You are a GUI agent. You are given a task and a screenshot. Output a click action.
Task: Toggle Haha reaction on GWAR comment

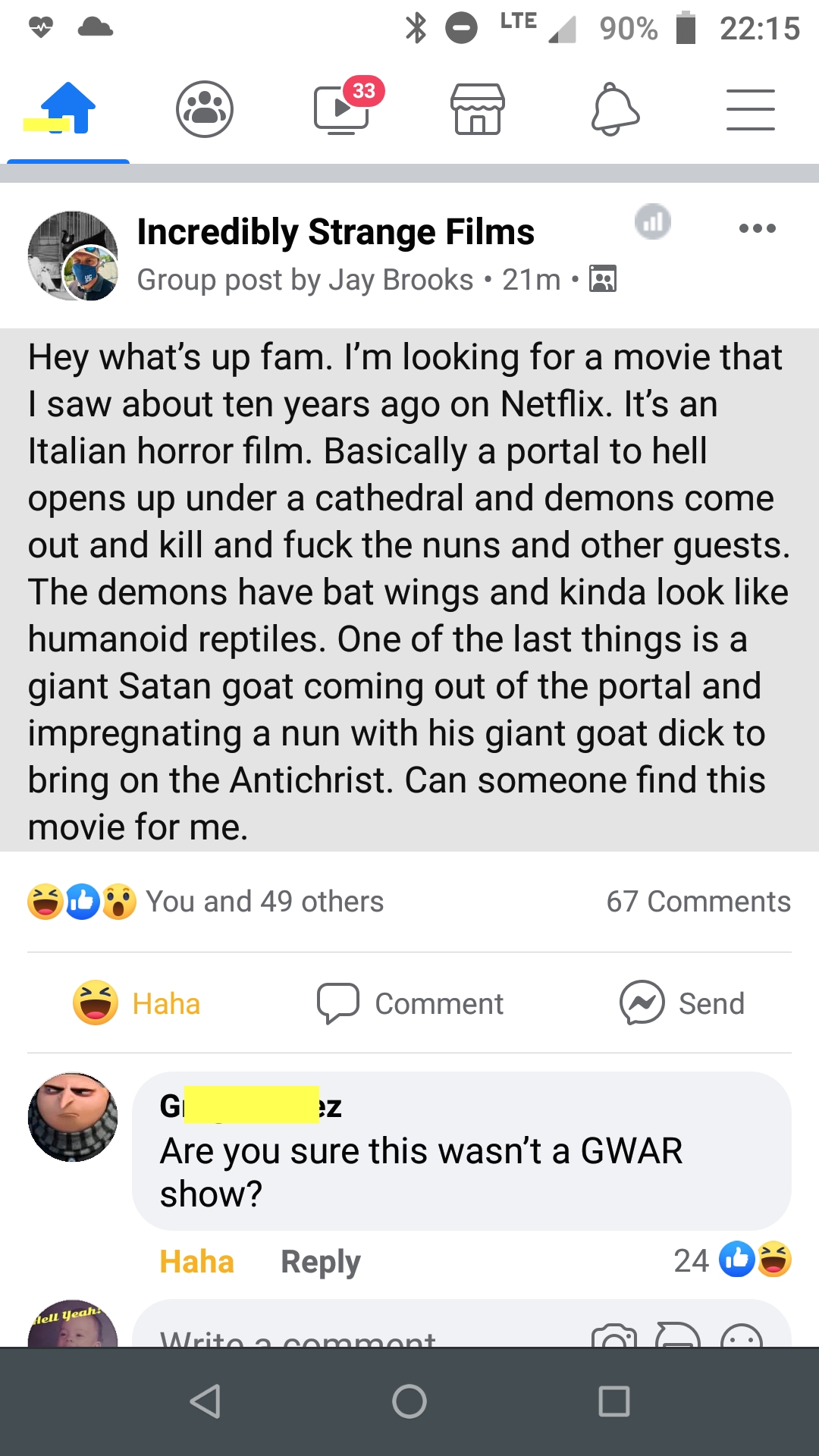tap(196, 1262)
